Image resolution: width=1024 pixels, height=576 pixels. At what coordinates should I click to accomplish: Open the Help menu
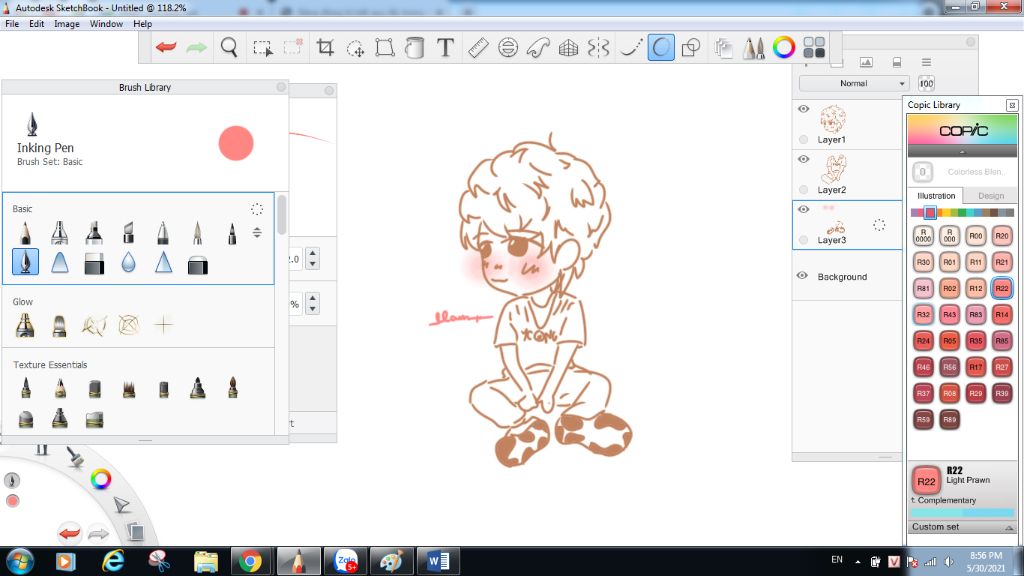click(142, 24)
